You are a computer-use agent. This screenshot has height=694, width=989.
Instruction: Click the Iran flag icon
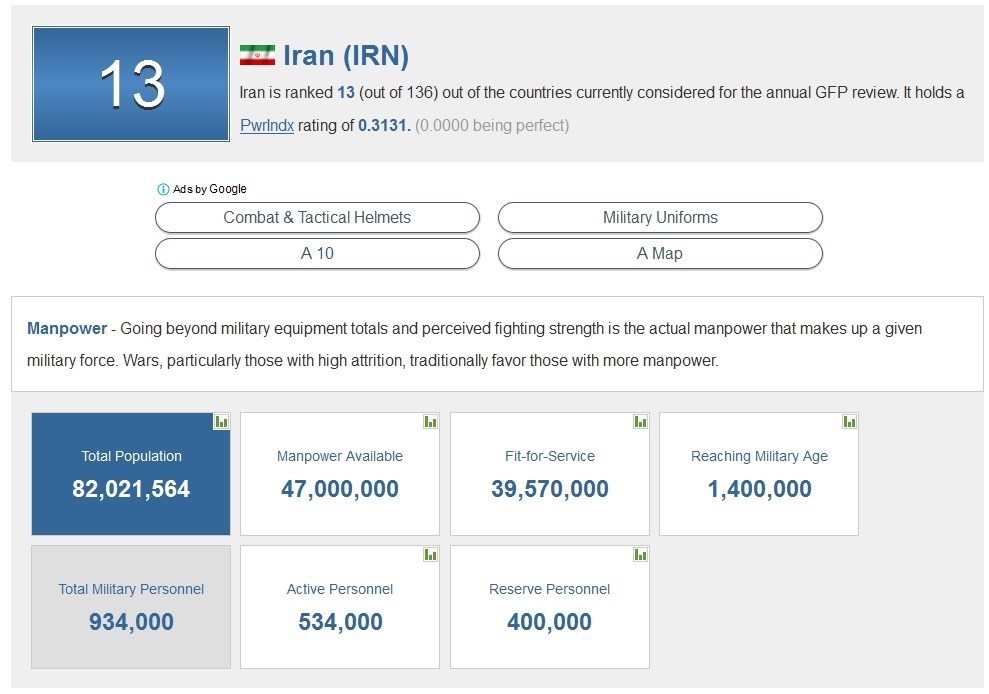(x=257, y=56)
